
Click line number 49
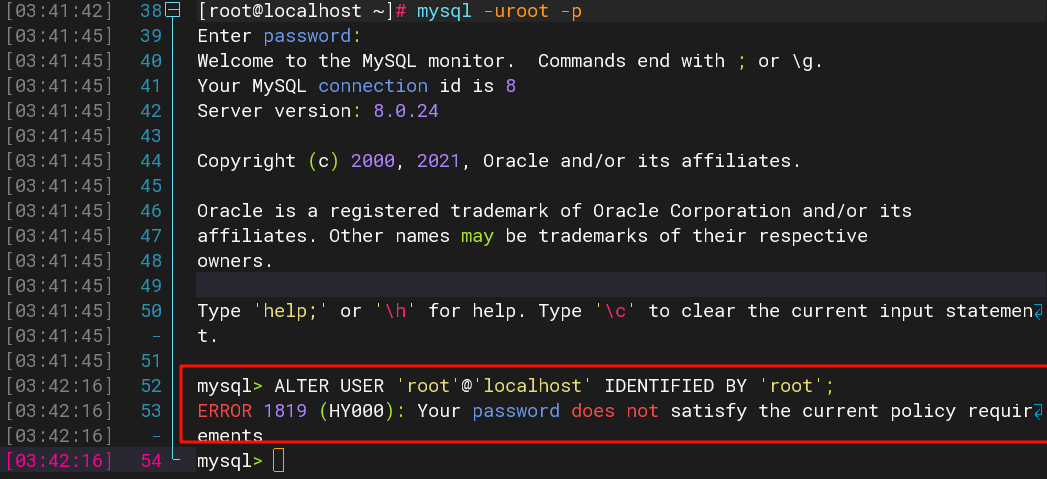coord(152,286)
